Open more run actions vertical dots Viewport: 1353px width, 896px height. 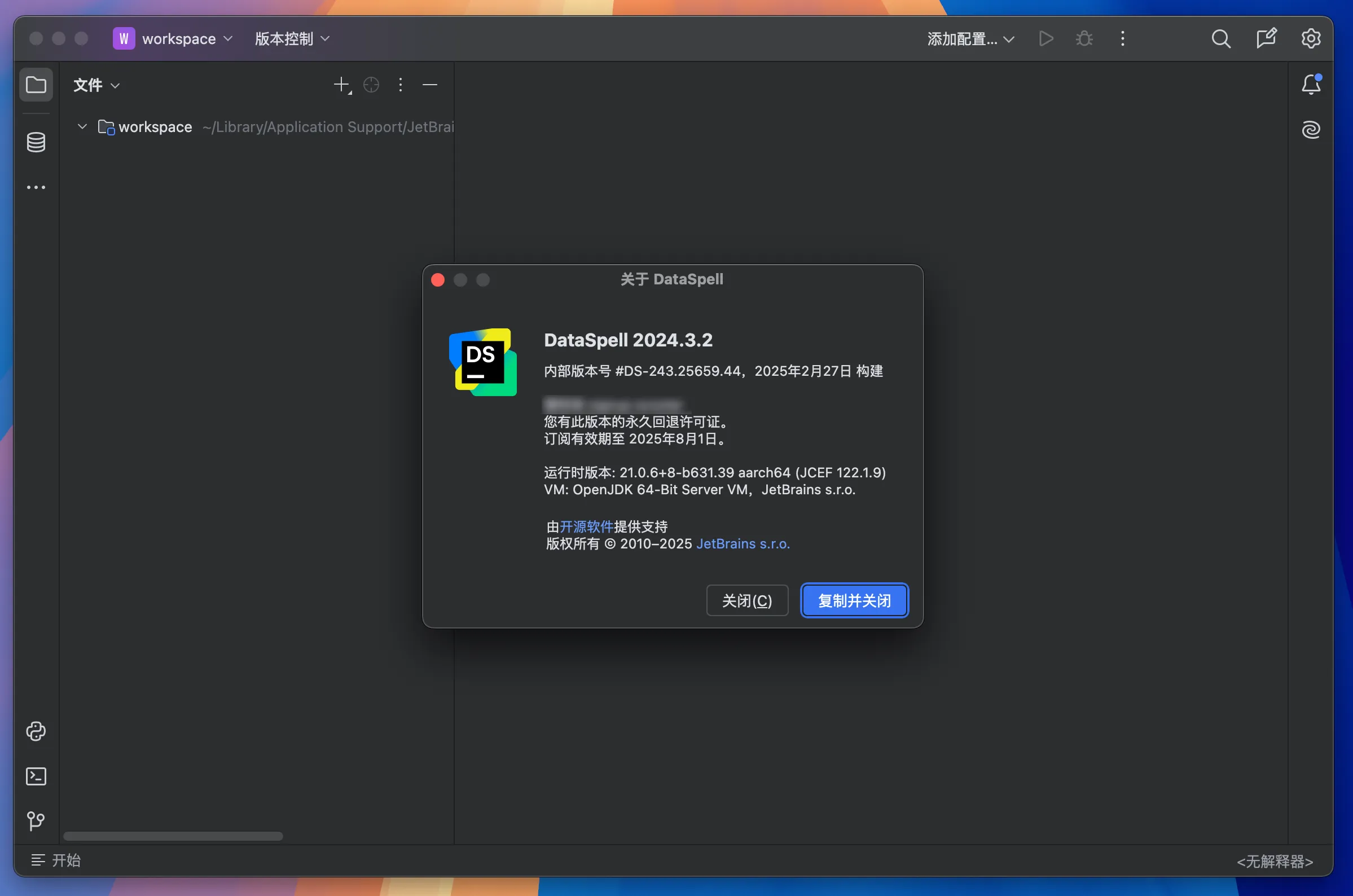pos(1123,39)
